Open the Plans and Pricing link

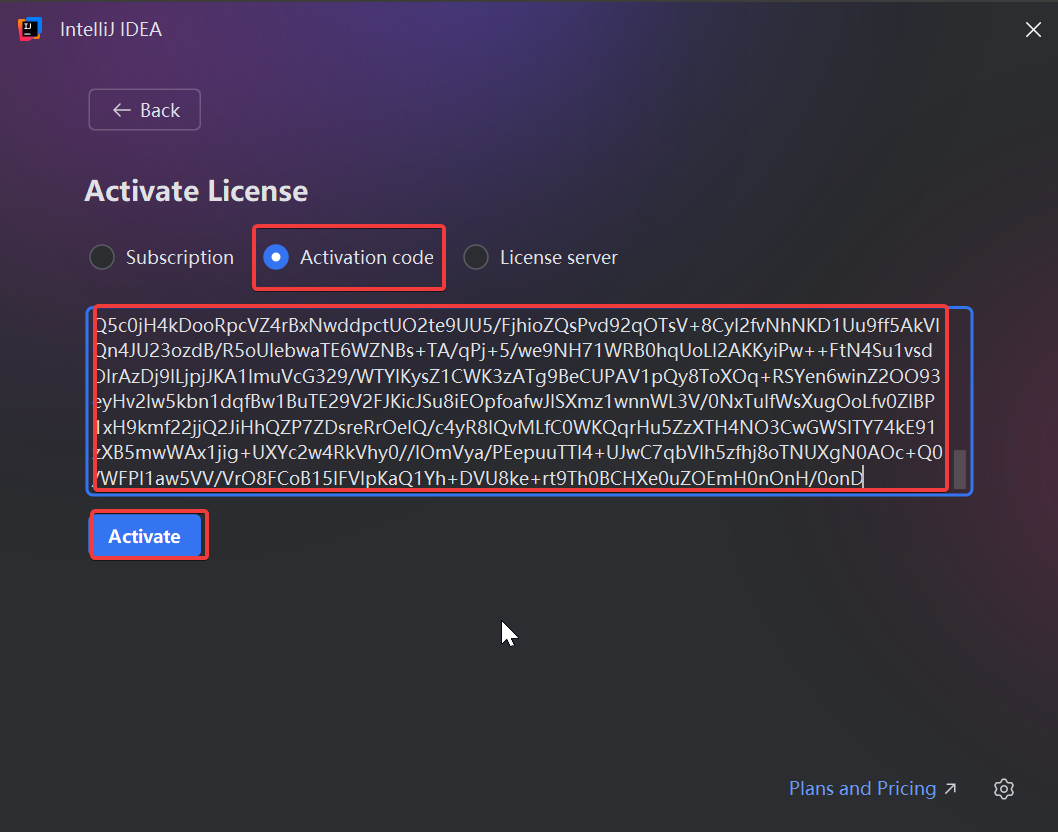(x=862, y=789)
